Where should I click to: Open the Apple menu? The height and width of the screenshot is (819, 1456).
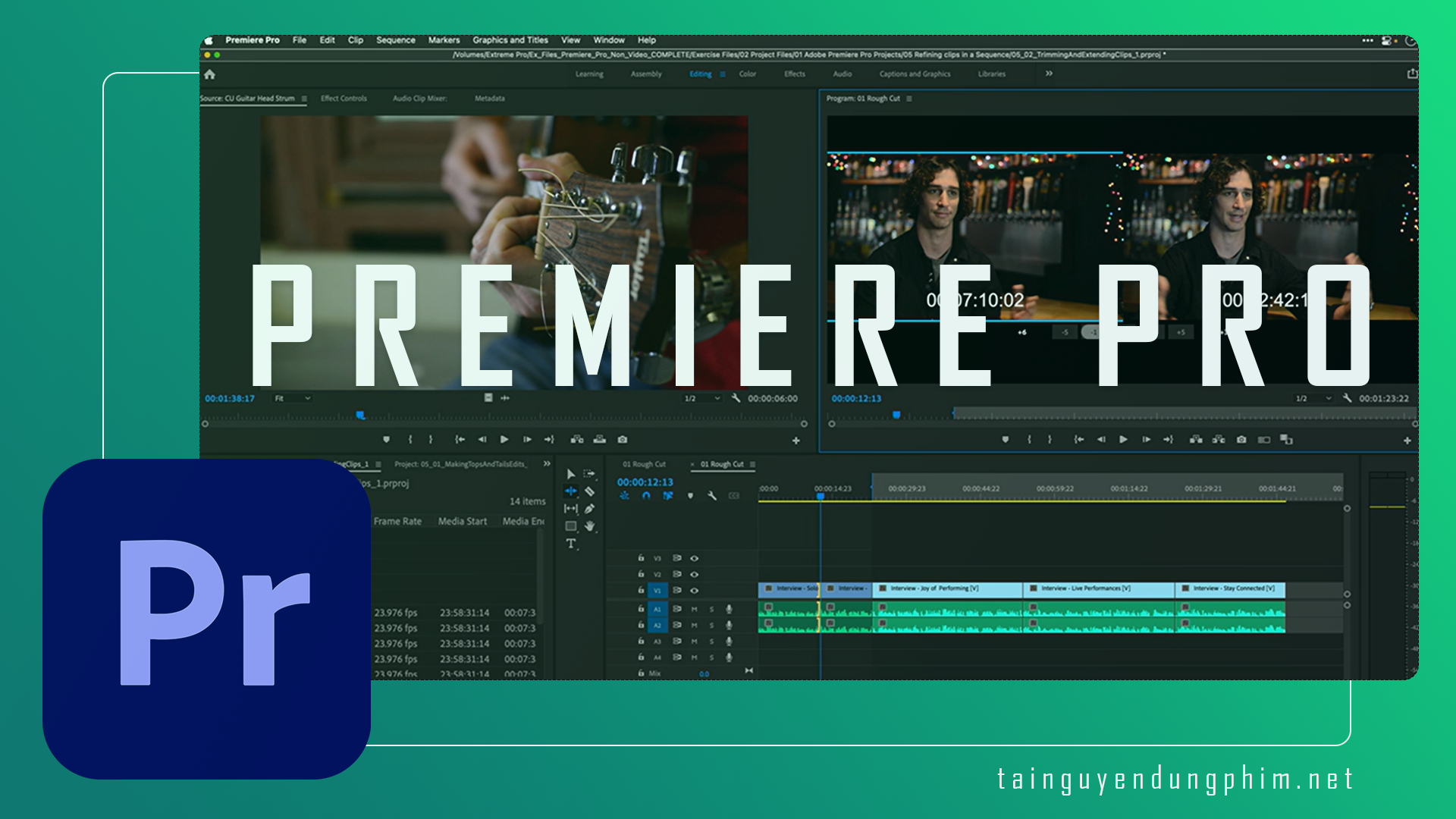[209, 40]
